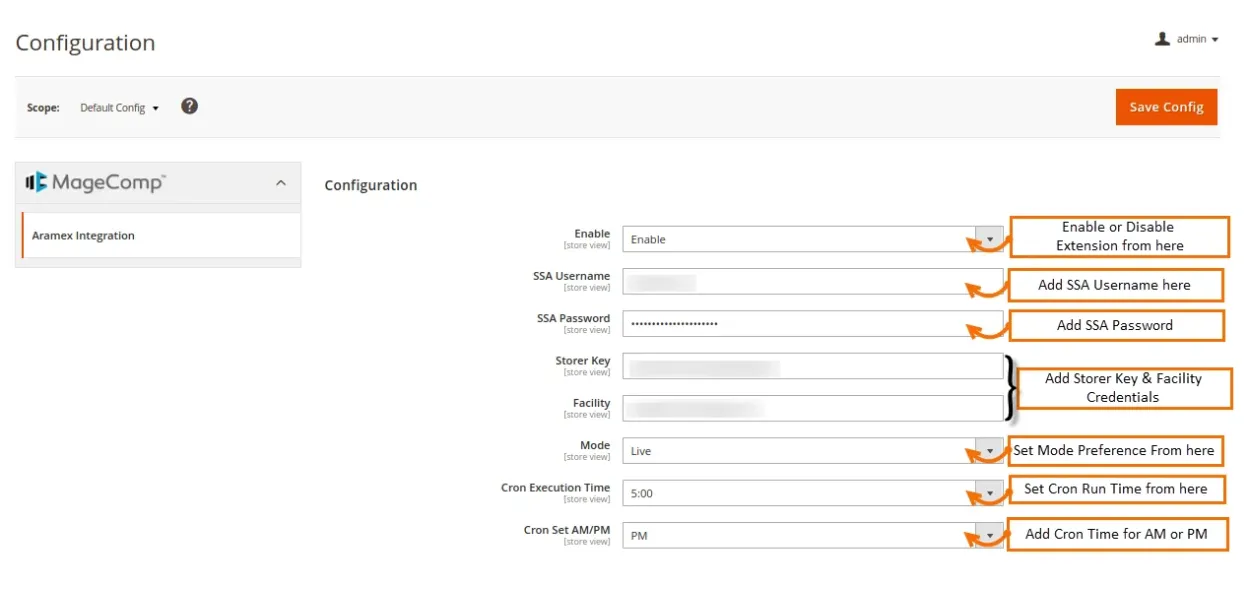
Task: Focus the Facility input field
Action: click(812, 408)
